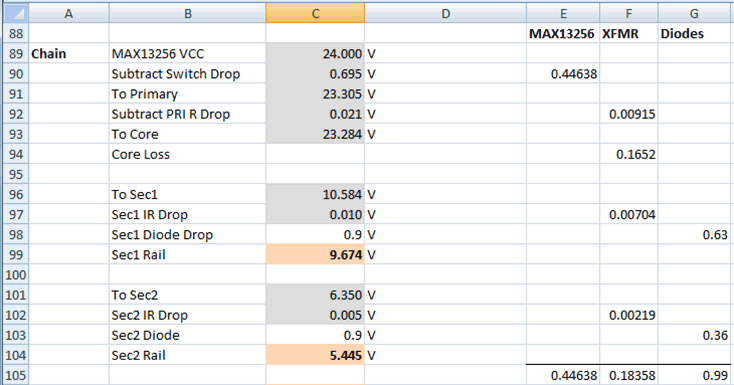Click the 0.44638 total in row 105
This screenshot has width=734, height=385.
pos(563,375)
